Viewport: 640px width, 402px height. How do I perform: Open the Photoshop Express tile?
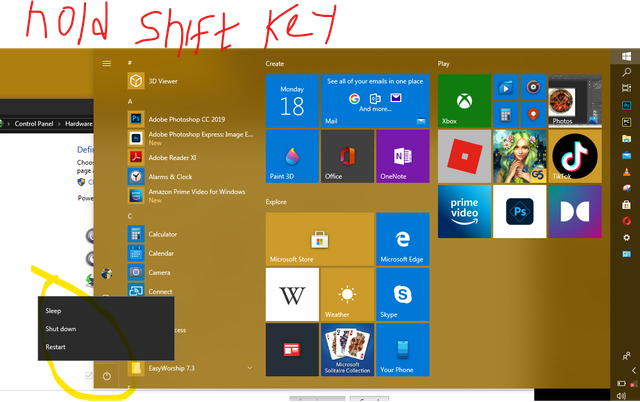click(520, 211)
